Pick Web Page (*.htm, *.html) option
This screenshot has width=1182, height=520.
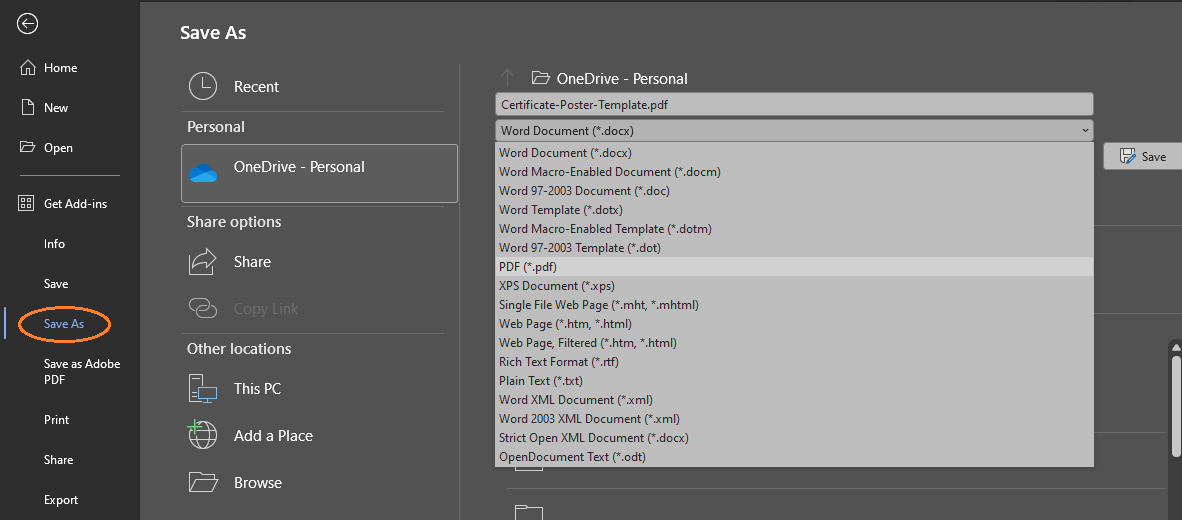[794, 323]
